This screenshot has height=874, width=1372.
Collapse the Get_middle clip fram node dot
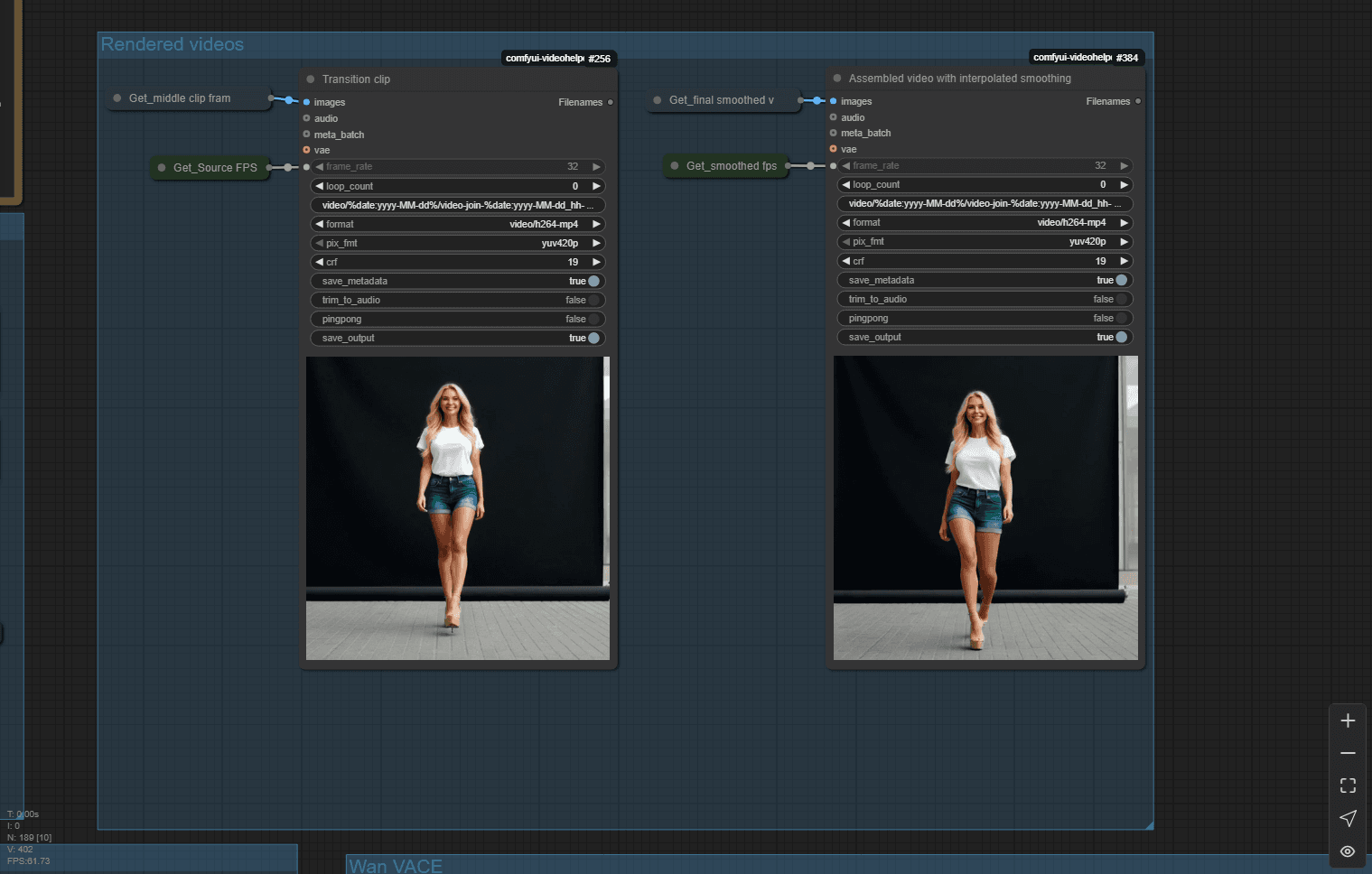click(x=117, y=98)
